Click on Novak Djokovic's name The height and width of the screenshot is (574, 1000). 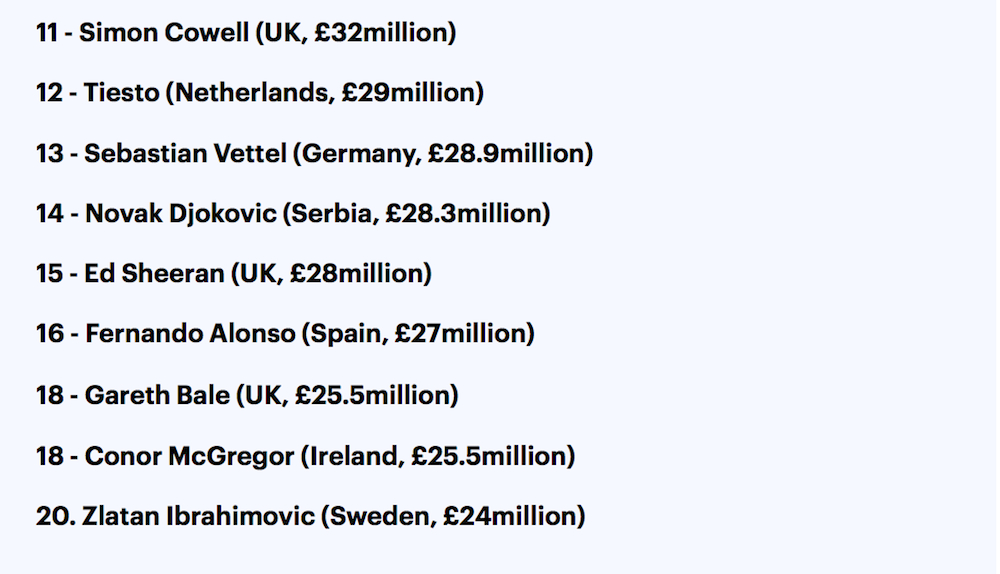pos(179,214)
